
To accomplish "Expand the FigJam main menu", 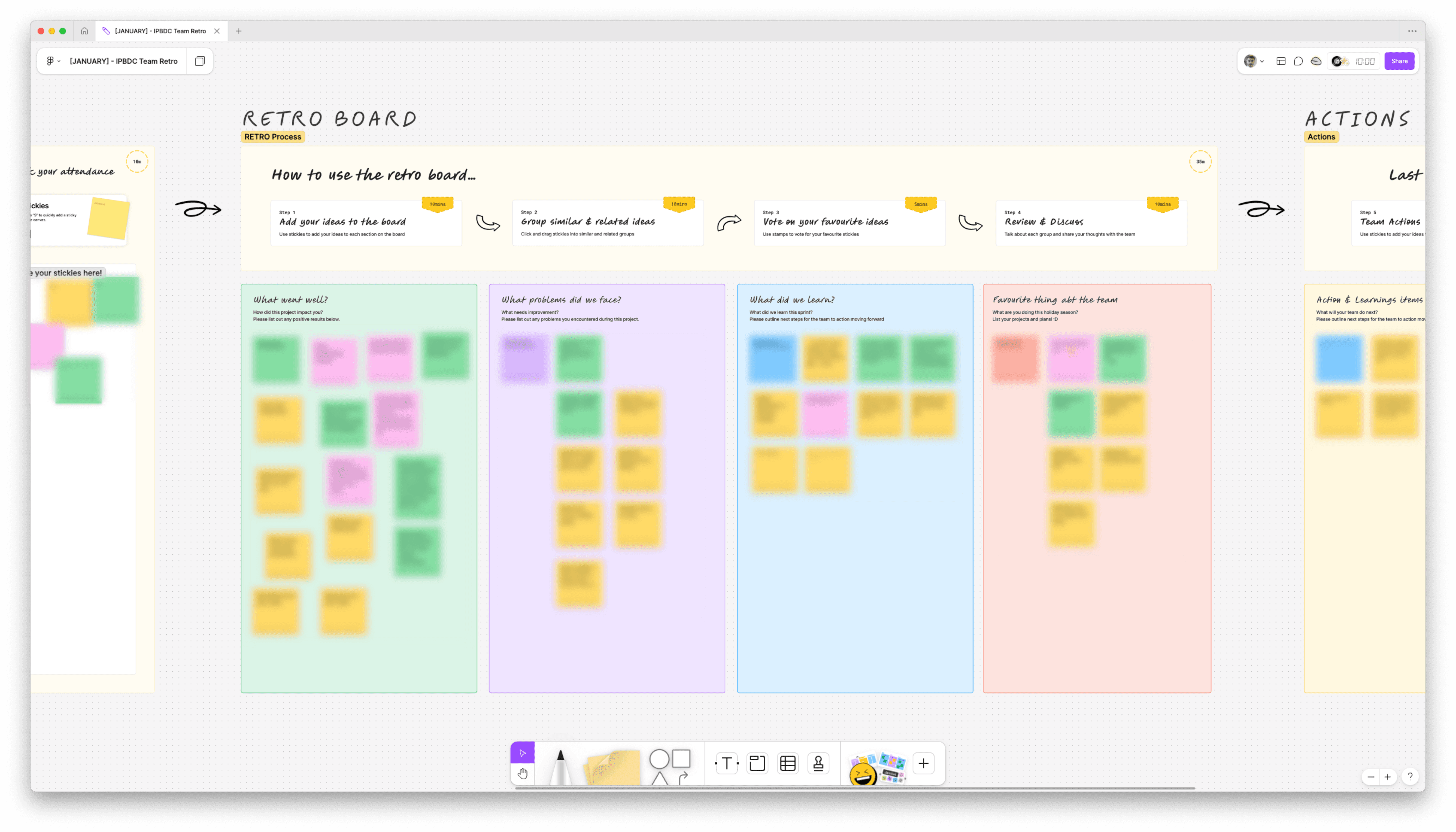I will [53, 61].
